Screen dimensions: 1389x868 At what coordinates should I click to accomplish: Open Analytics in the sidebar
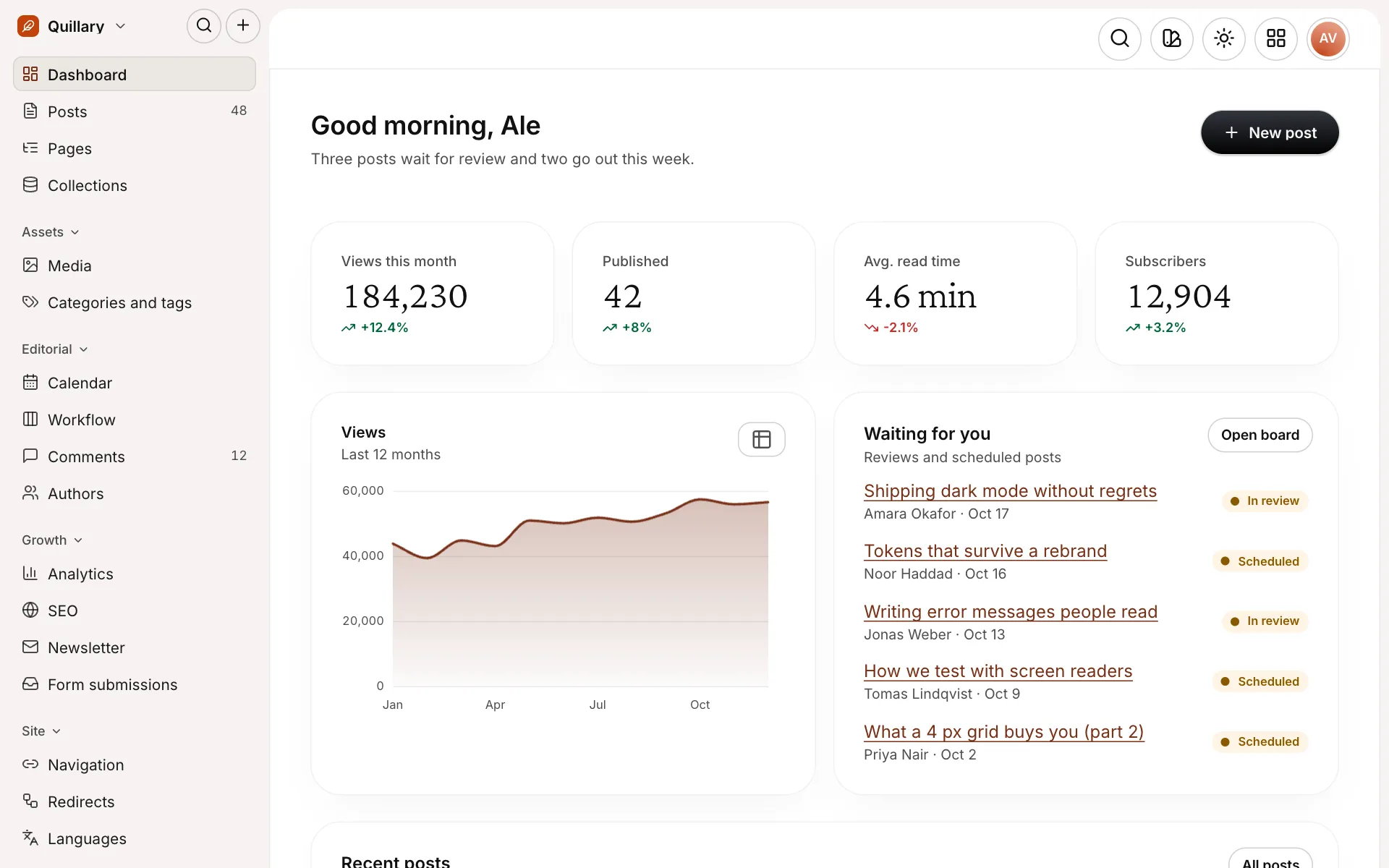(135, 574)
